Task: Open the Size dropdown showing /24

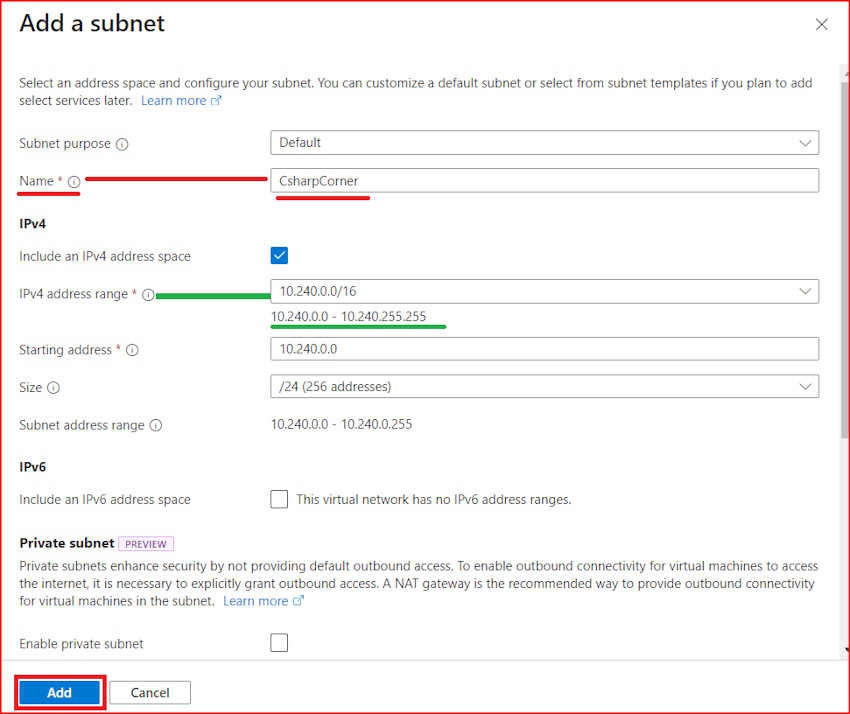Action: click(544, 387)
